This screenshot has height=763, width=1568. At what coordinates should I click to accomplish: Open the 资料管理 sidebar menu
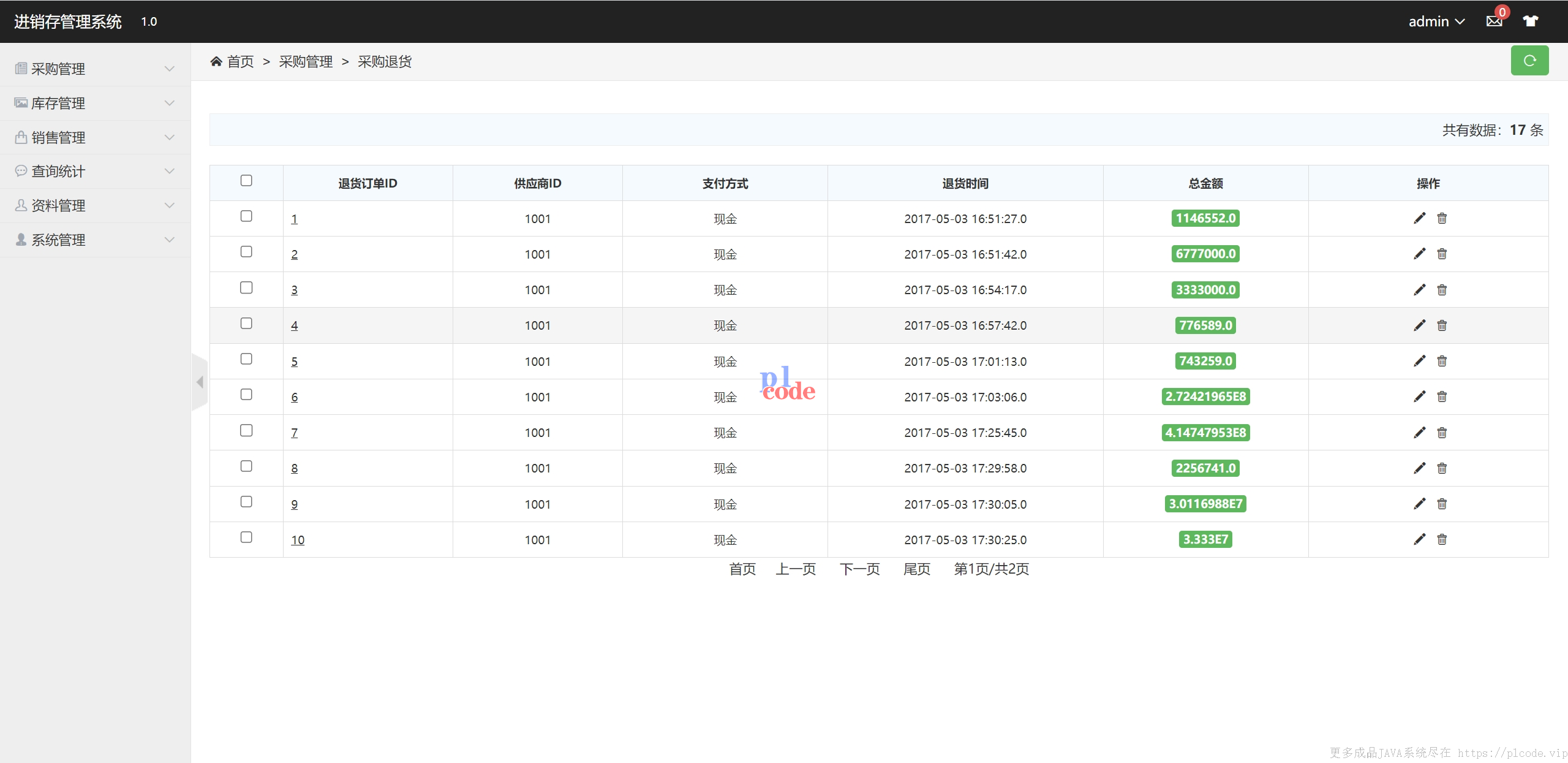click(x=95, y=205)
